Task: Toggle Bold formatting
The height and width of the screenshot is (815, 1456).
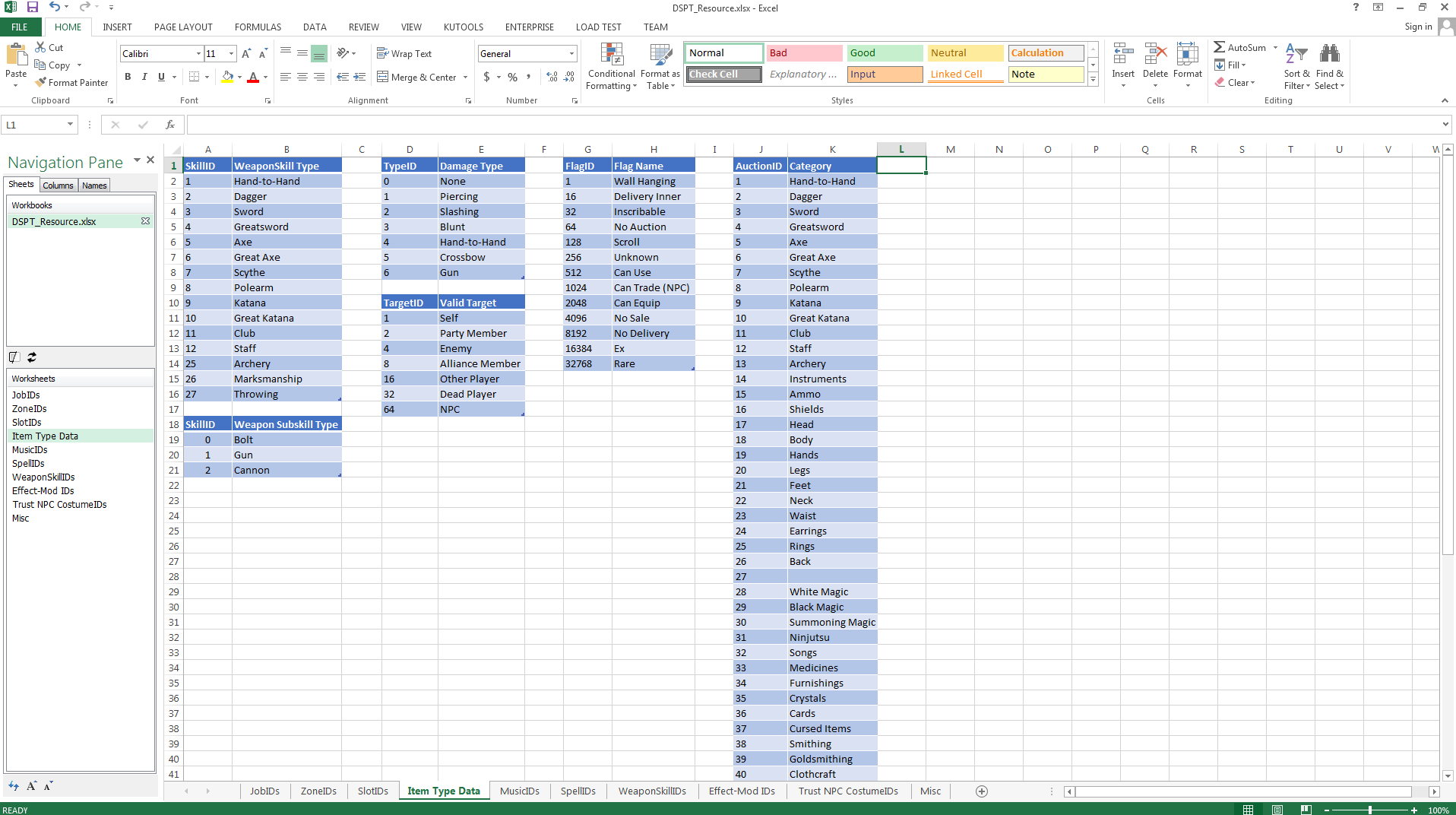Action: click(x=128, y=77)
